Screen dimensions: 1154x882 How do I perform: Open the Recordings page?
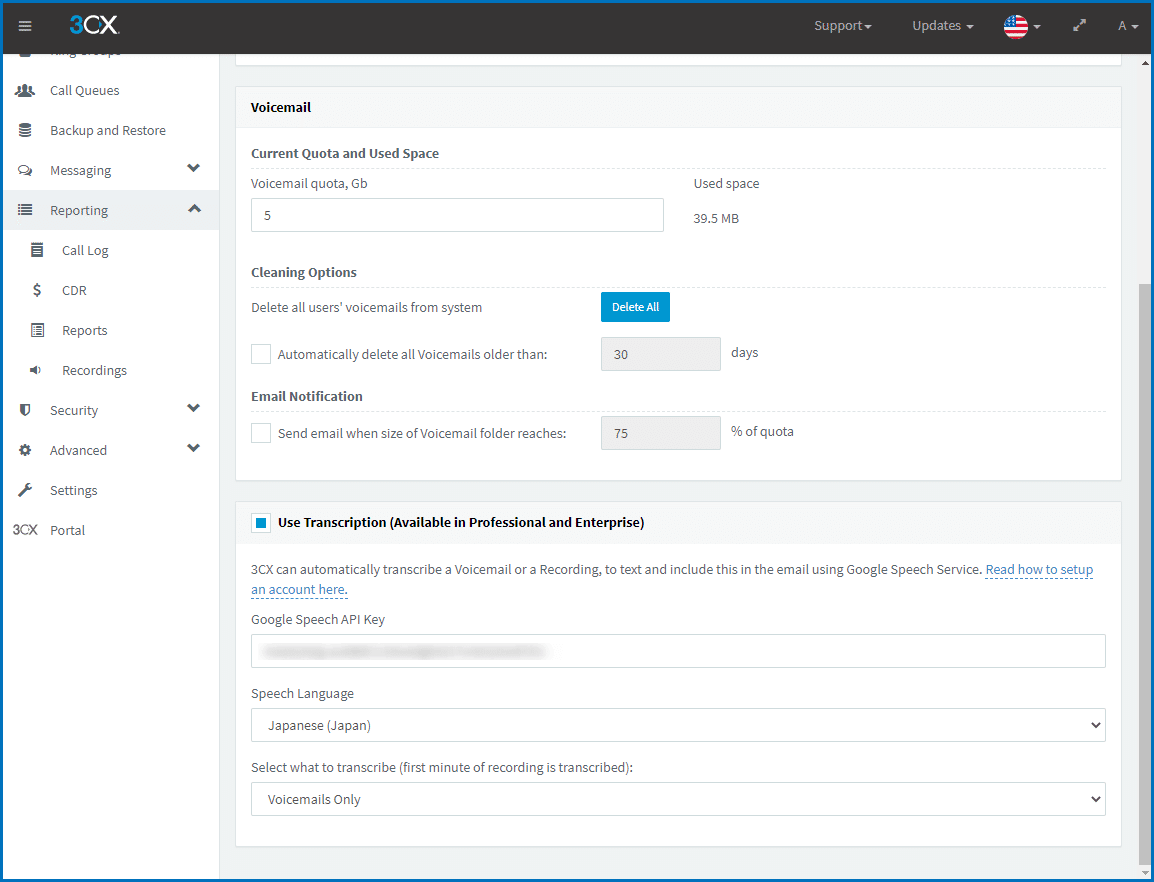pos(94,370)
